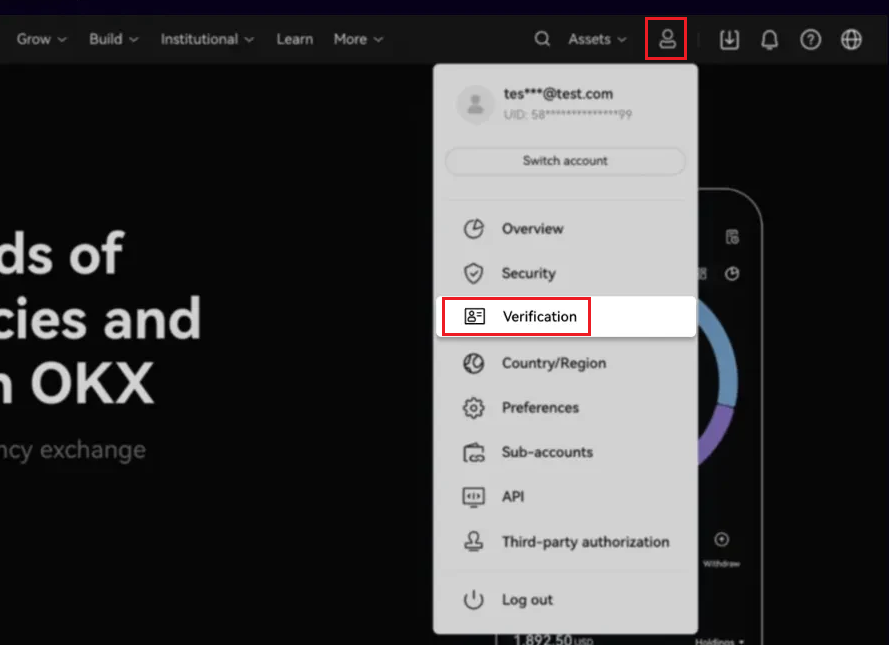Image resolution: width=889 pixels, height=645 pixels.
Task: Click the API monitor icon
Action: [x=473, y=497]
